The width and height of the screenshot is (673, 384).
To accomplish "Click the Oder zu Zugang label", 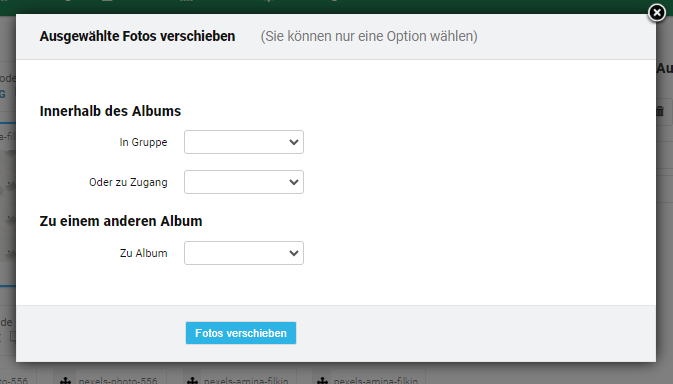I will coord(128,182).
